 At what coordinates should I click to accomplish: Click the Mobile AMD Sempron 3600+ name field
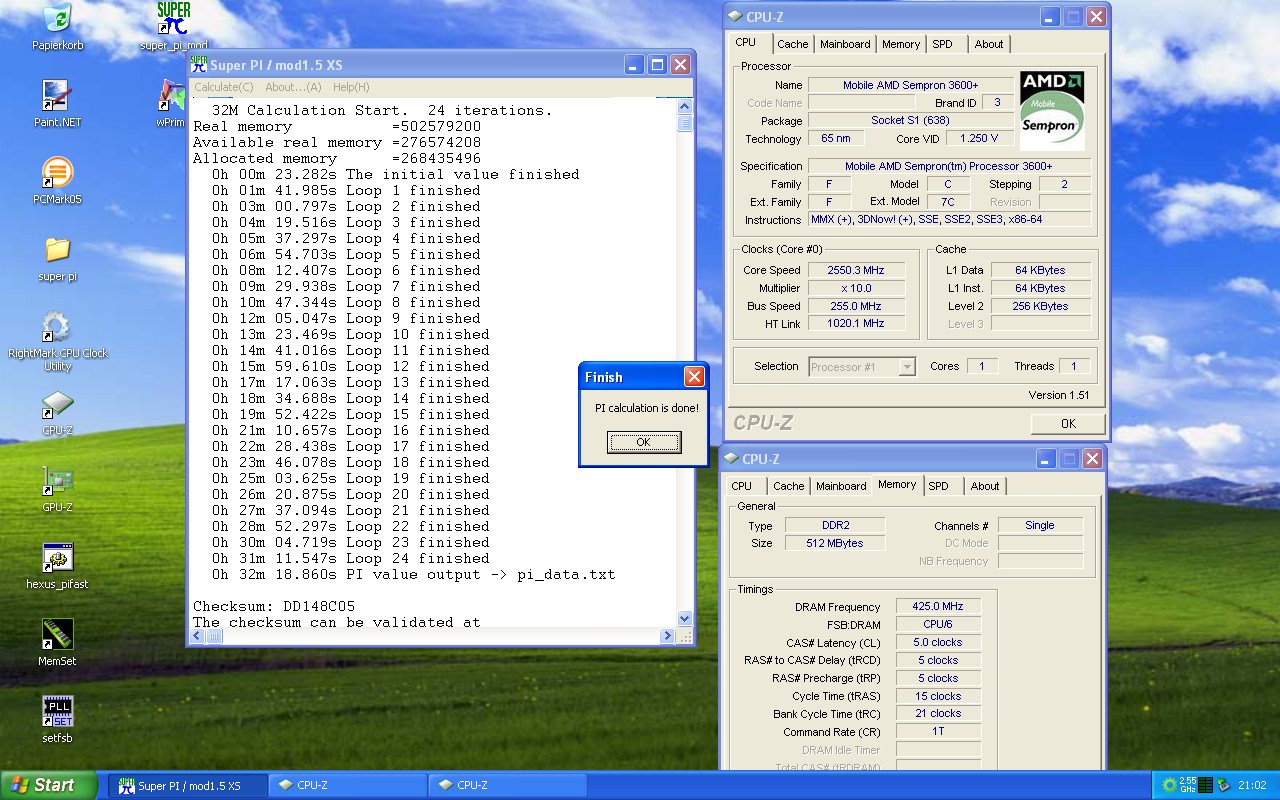coord(910,85)
